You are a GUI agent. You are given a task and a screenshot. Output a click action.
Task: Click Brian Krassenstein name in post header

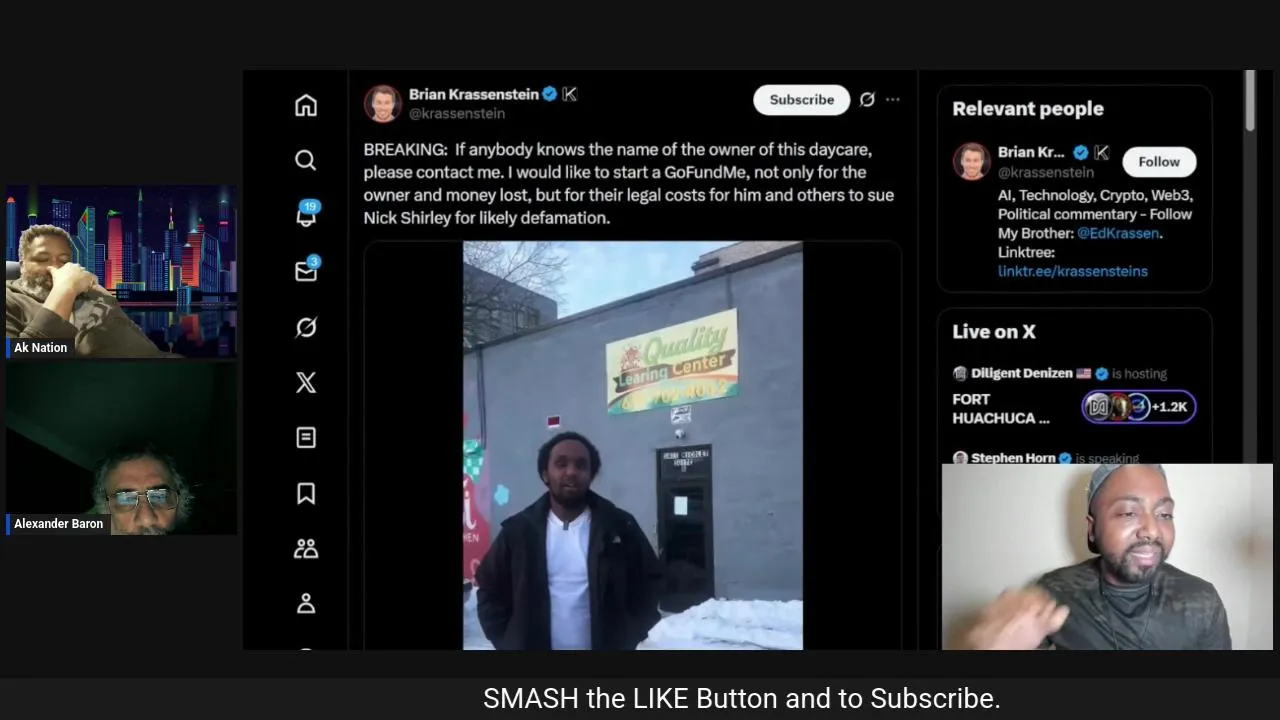pyautogui.click(x=474, y=94)
